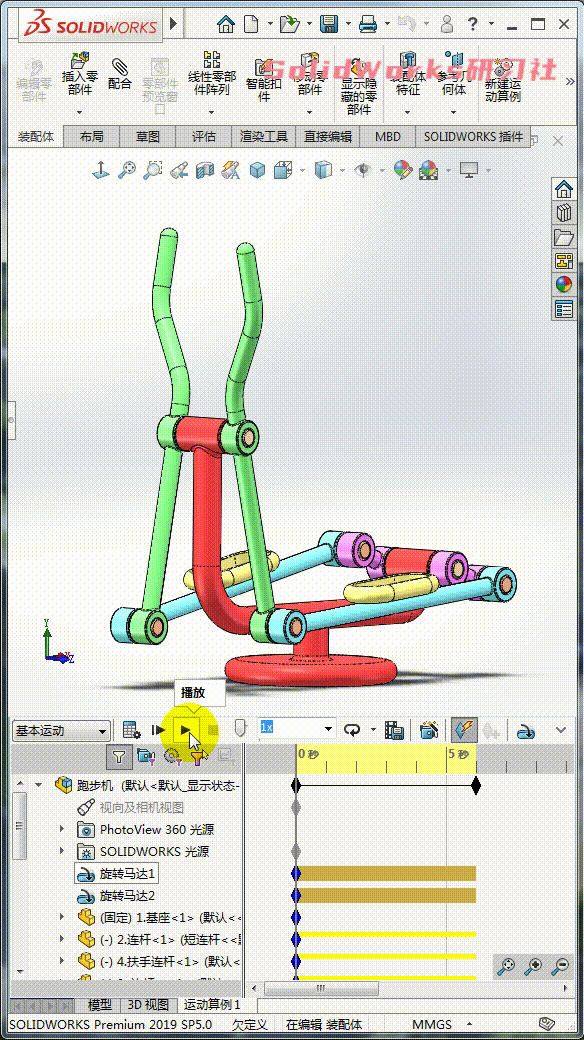The image size is (584, 1040).
Task: Open playback mode dropdown arrow
Action: coord(373,730)
